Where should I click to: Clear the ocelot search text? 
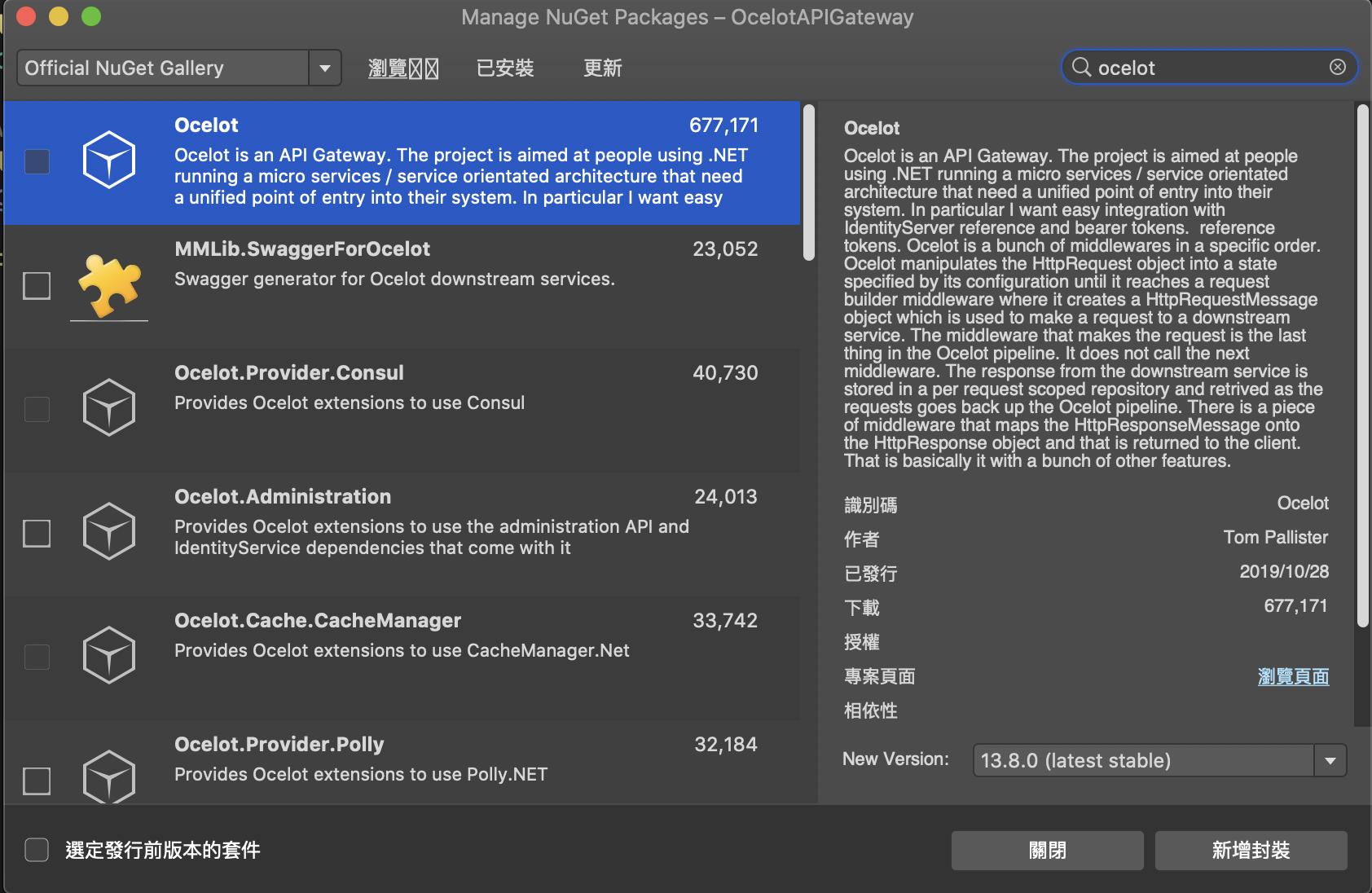tap(1337, 68)
